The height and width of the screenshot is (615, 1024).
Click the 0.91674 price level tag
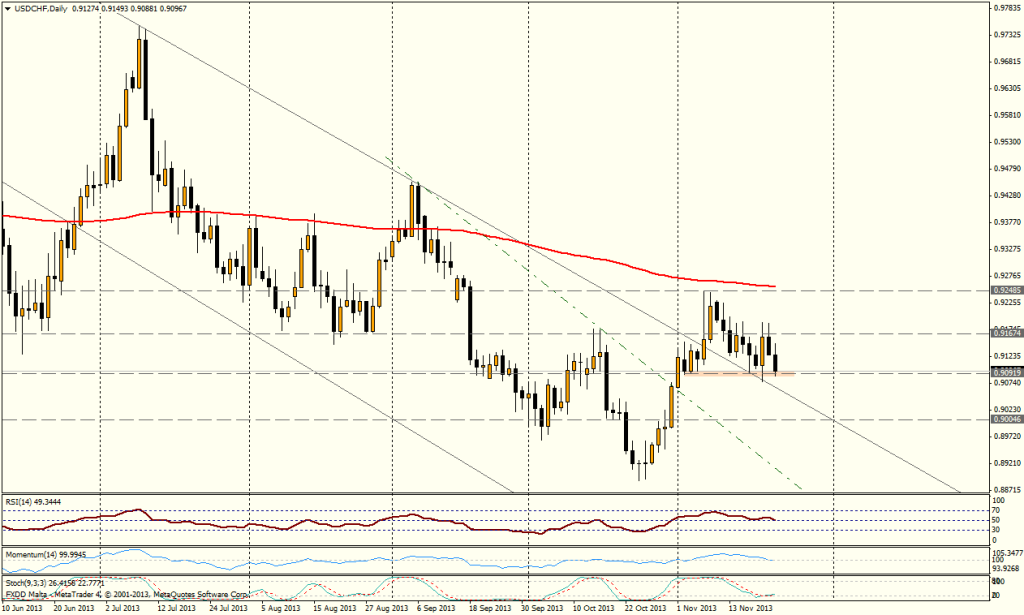[1005, 332]
